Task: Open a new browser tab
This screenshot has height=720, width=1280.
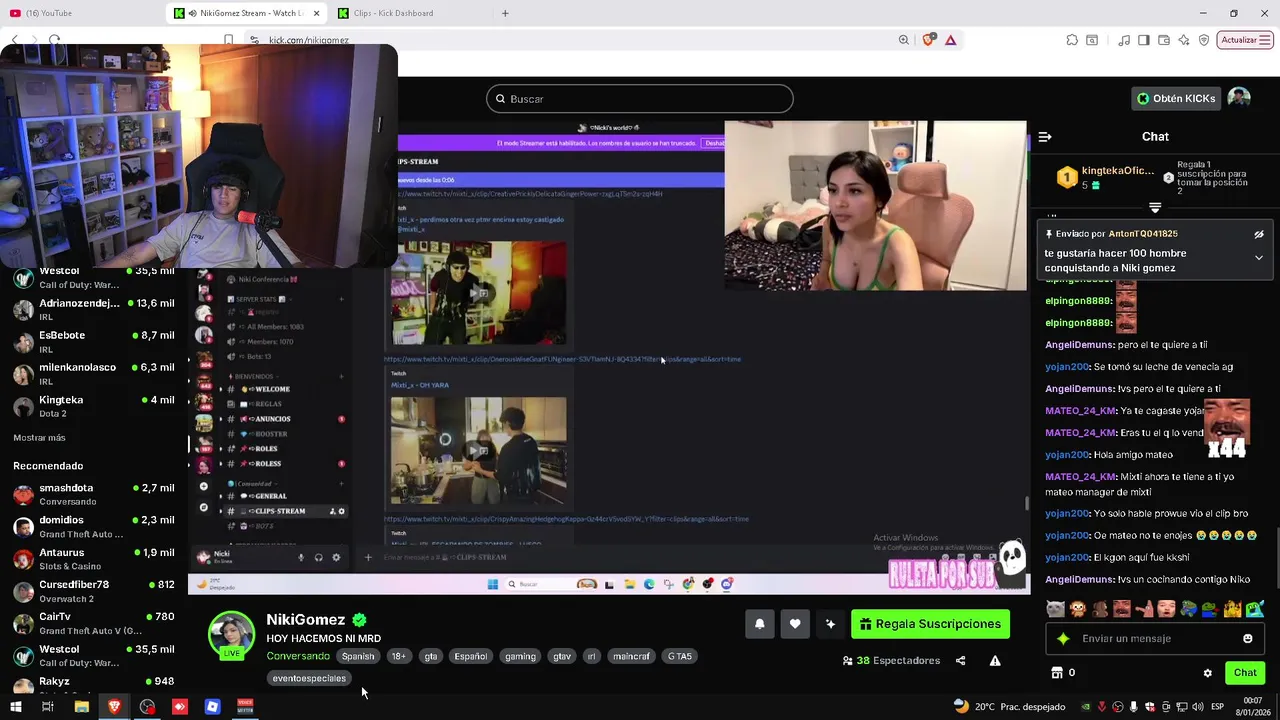Action: (x=505, y=13)
